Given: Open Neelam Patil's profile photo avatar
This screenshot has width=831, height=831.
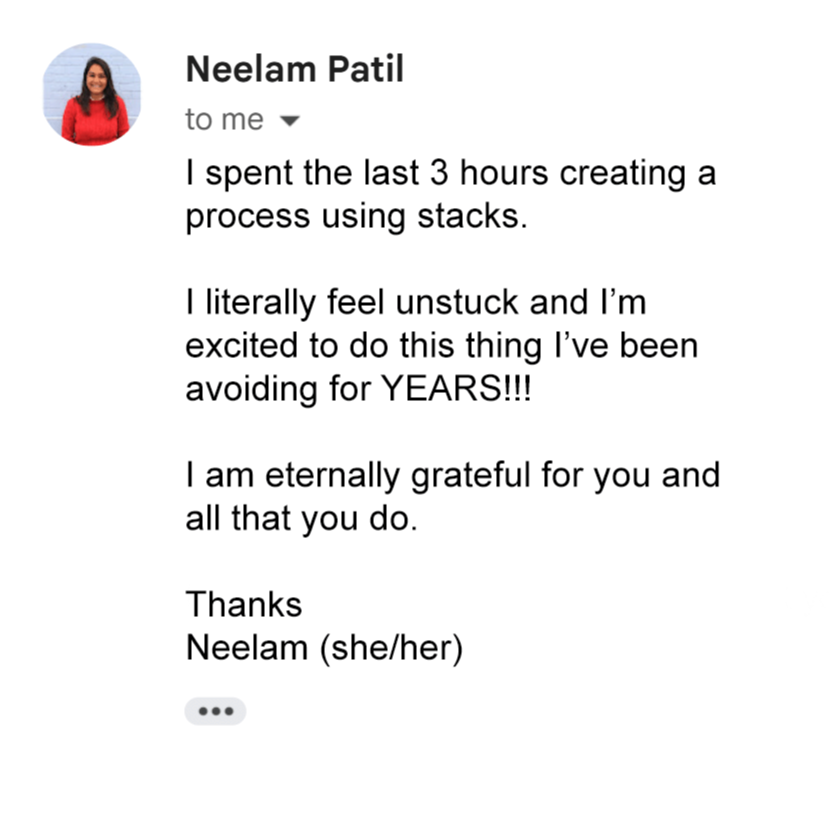Looking at the screenshot, I should point(92,94).
